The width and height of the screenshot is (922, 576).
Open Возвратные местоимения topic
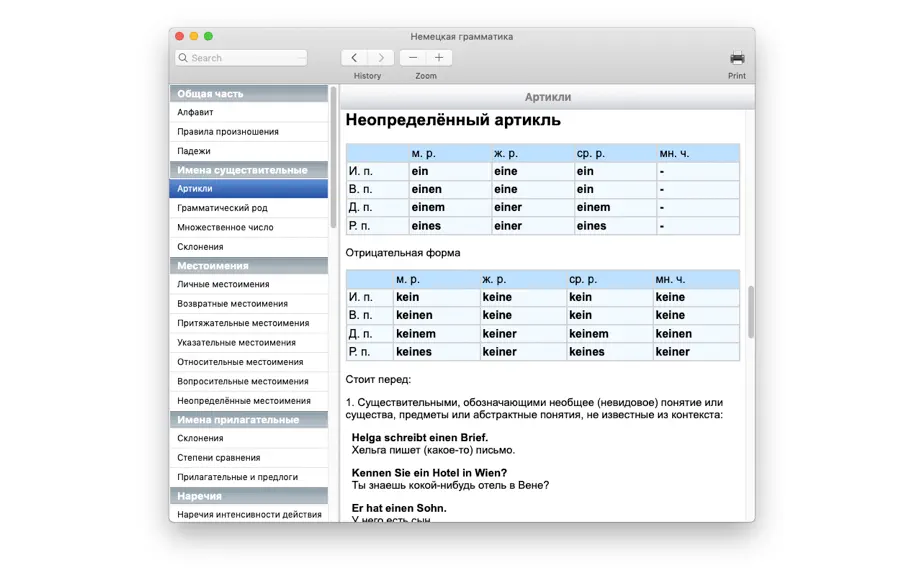(249, 304)
